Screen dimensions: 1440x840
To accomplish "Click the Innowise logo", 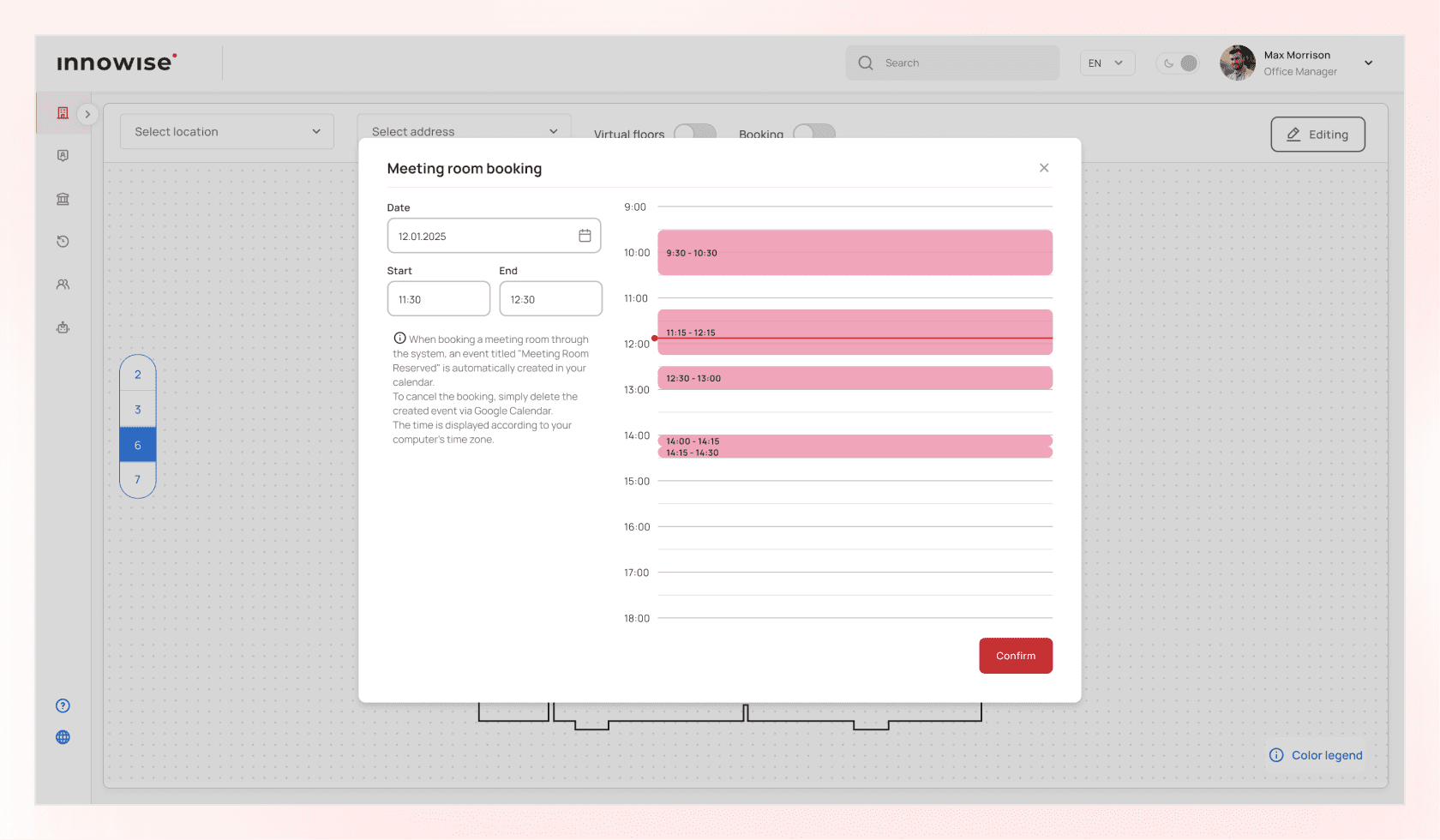I will click(117, 63).
